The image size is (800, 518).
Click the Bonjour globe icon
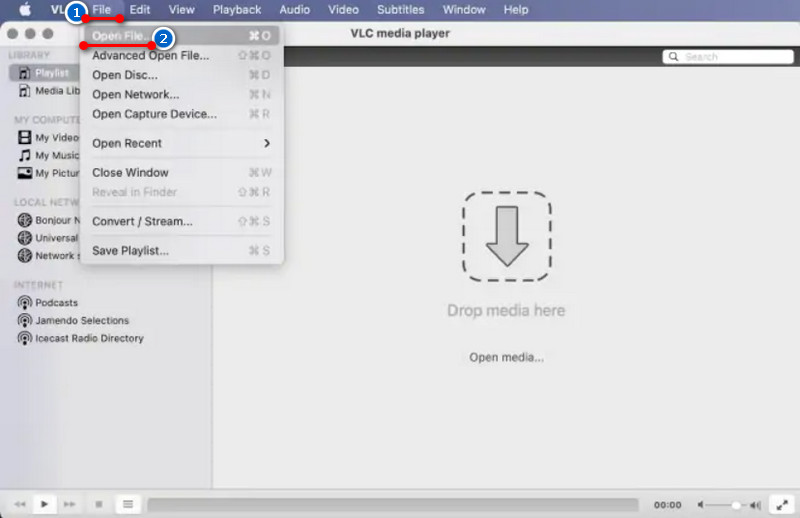coord(24,220)
